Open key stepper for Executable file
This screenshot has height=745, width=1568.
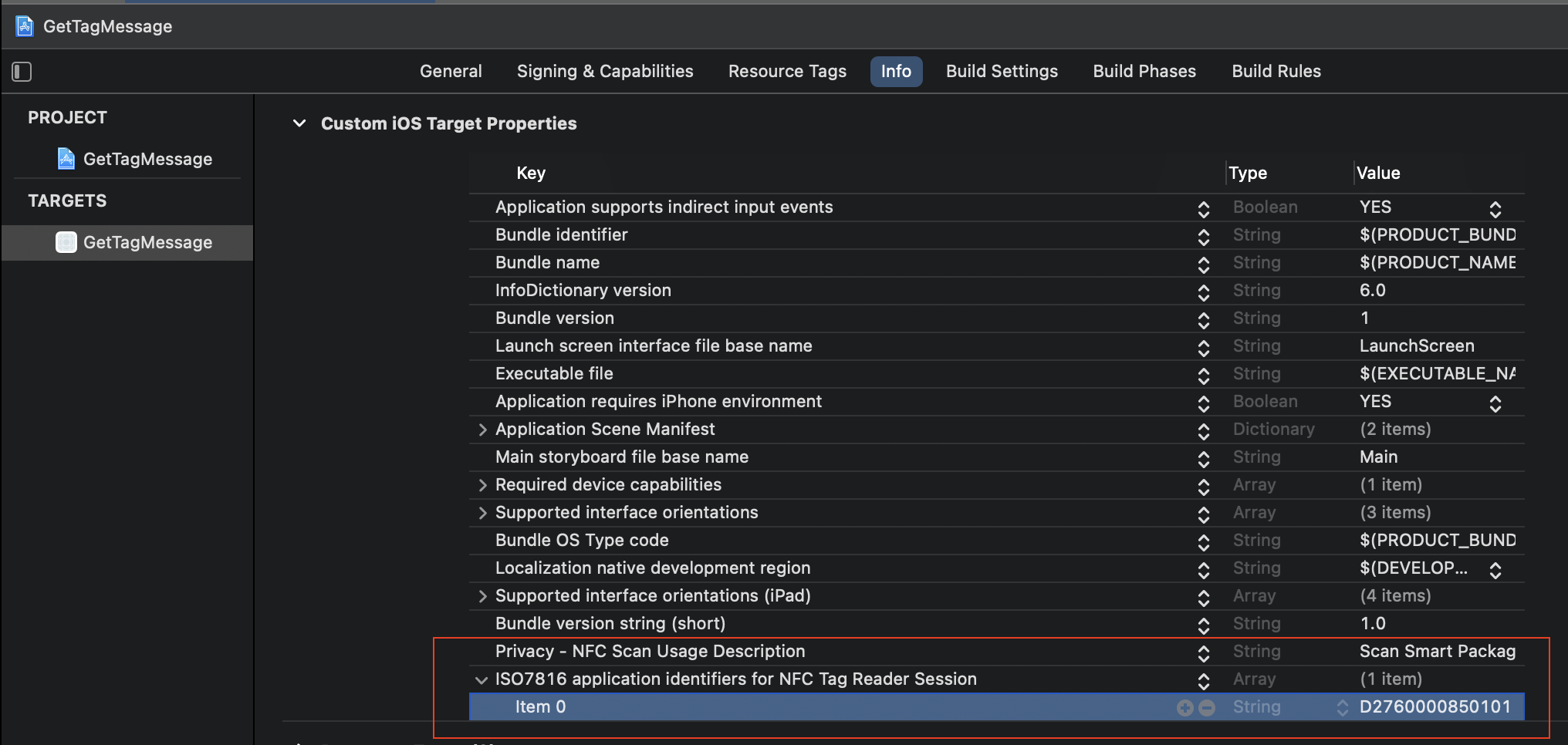[1203, 376]
